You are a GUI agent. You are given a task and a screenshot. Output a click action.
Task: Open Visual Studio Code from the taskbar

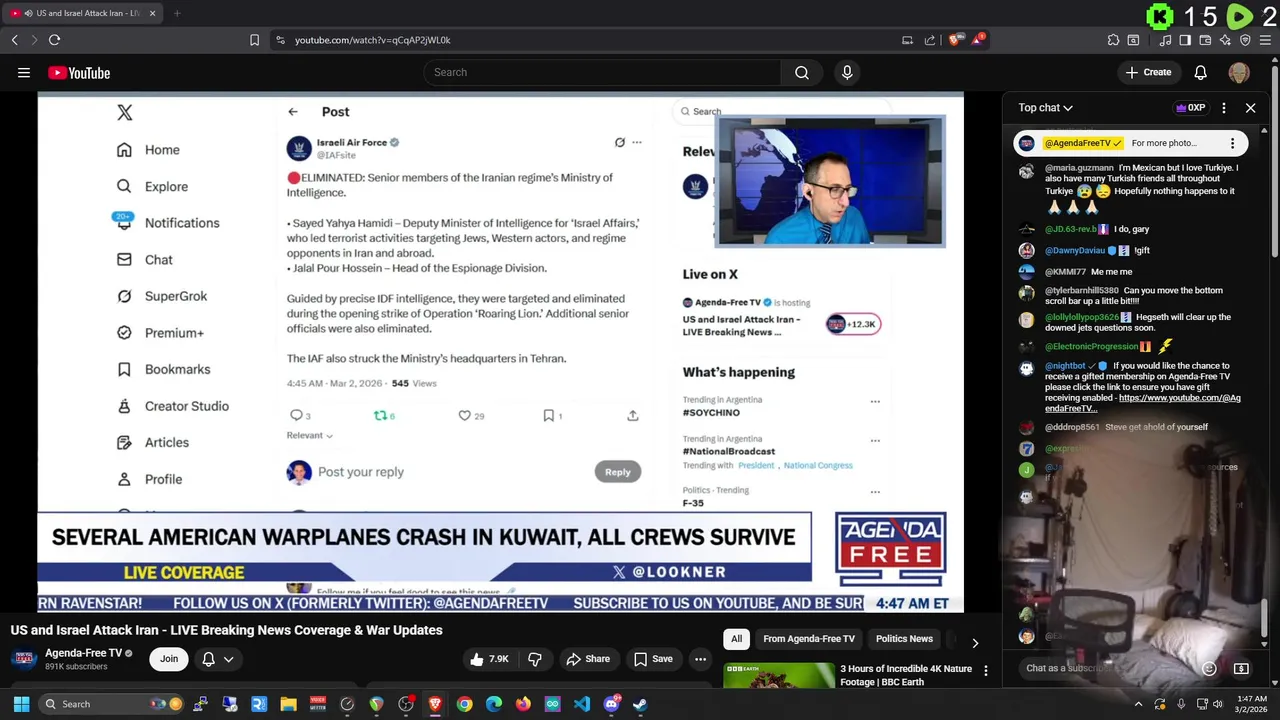click(x=582, y=704)
